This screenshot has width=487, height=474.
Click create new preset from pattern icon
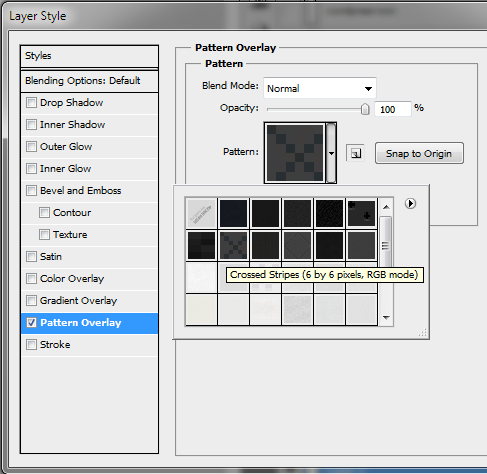click(355, 153)
